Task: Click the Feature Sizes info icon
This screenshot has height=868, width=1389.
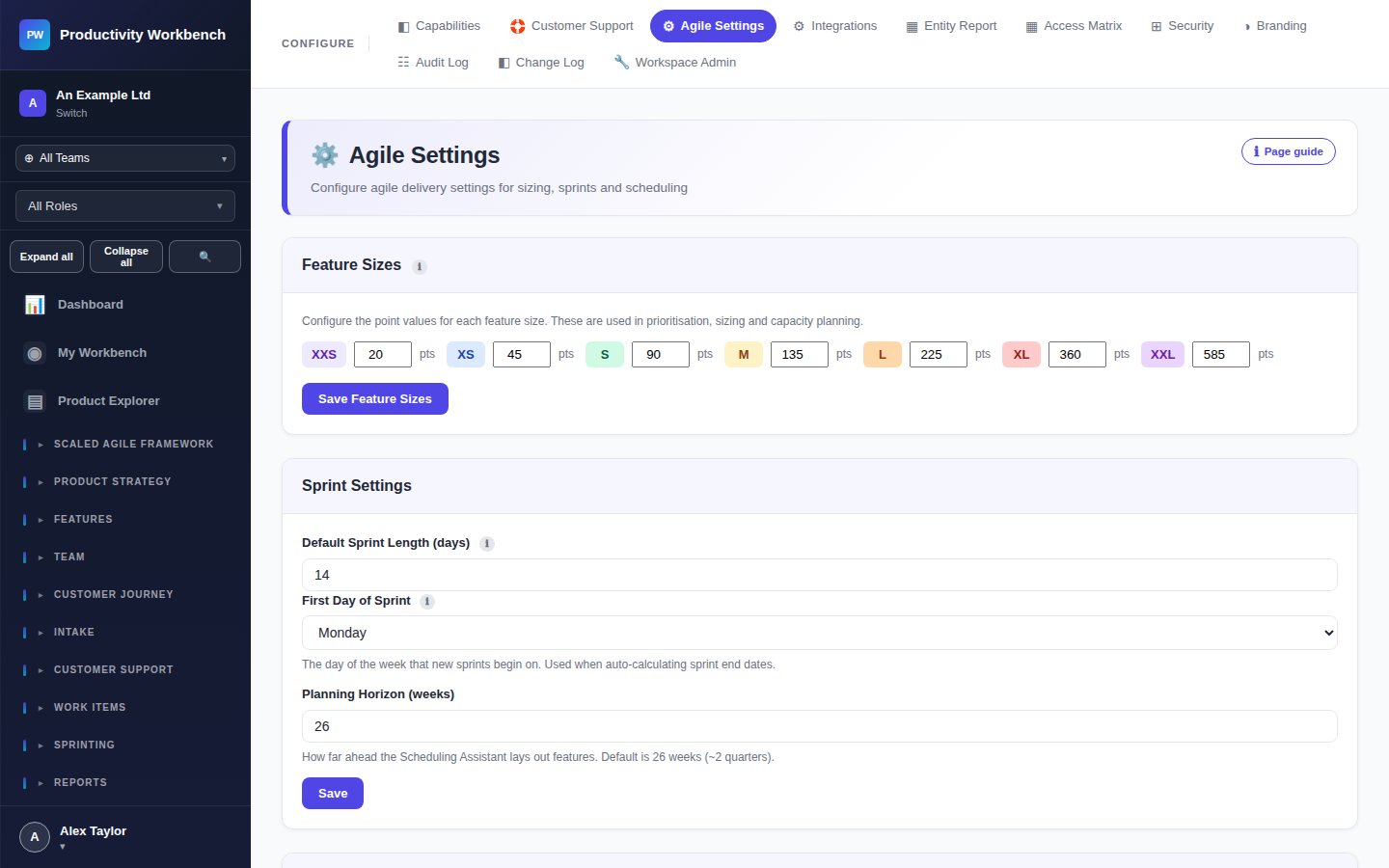Action: pyautogui.click(x=420, y=267)
